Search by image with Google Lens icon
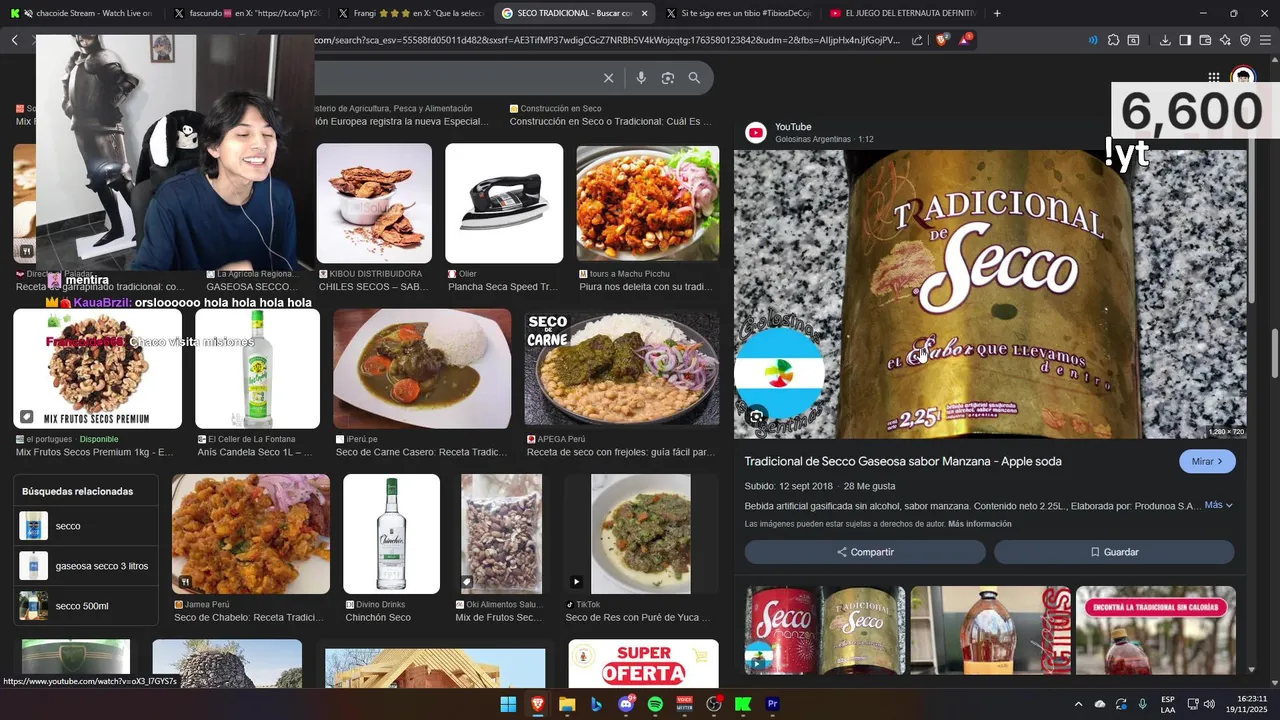This screenshot has width=1280, height=720. pyautogui.click(x=668, y=78)
